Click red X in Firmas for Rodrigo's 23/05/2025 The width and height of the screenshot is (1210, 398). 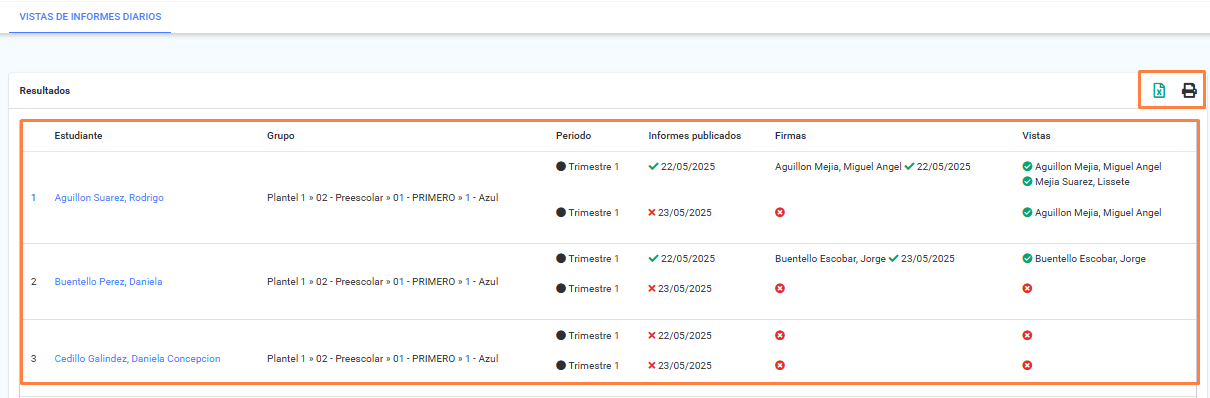click(x=780, y=213)
